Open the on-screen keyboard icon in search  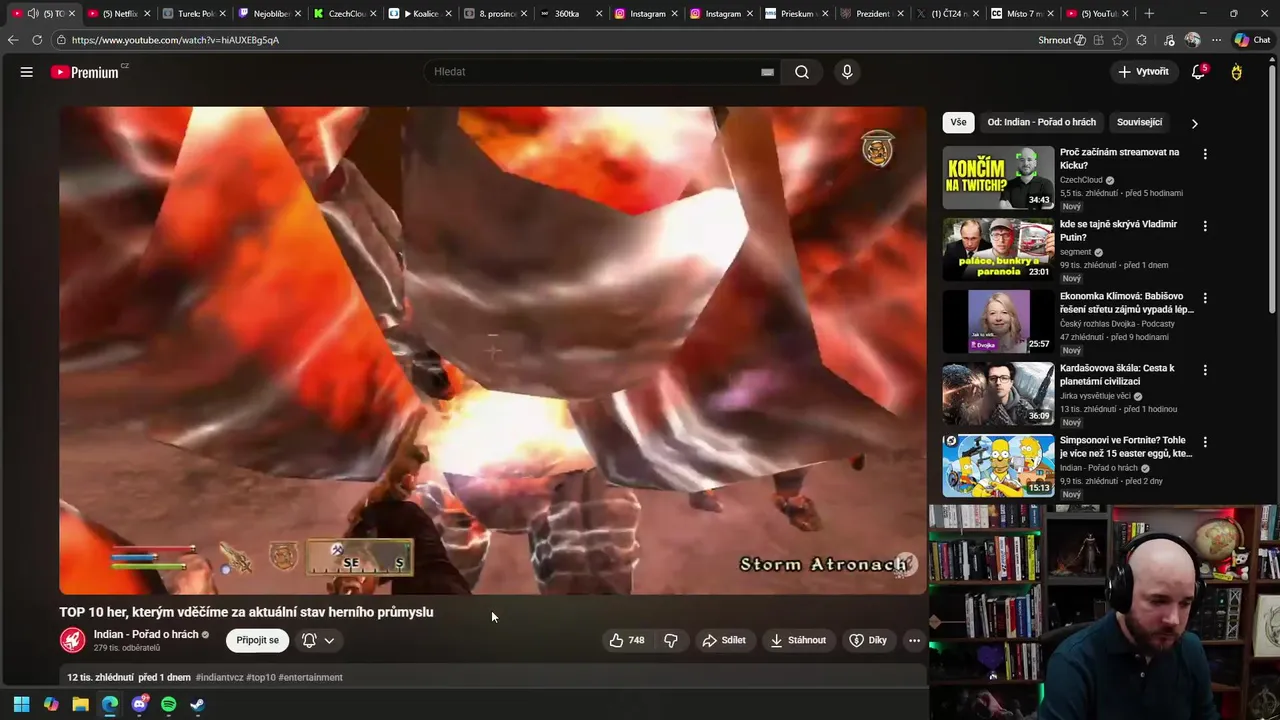coord(767,72)
